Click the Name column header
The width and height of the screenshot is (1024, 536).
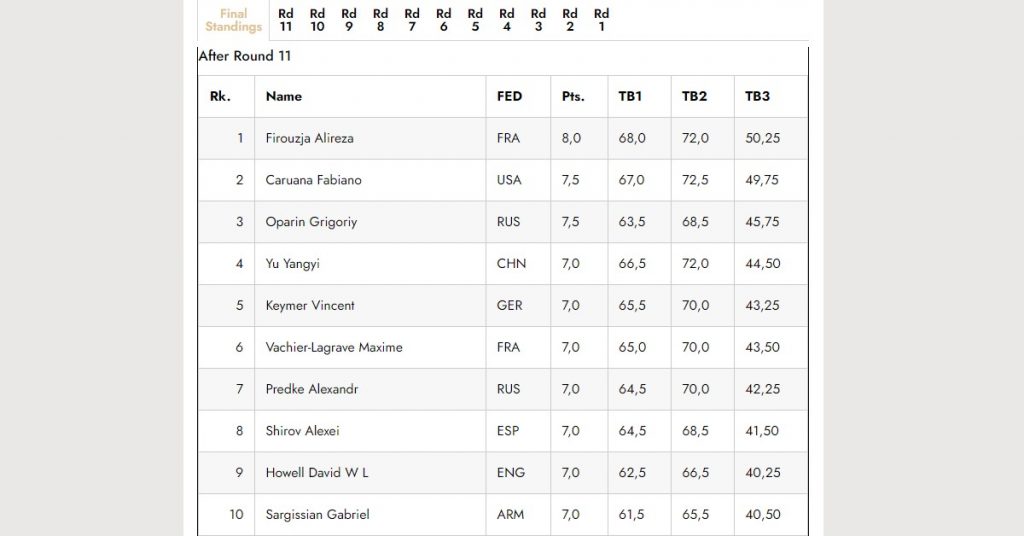(283, 97)
